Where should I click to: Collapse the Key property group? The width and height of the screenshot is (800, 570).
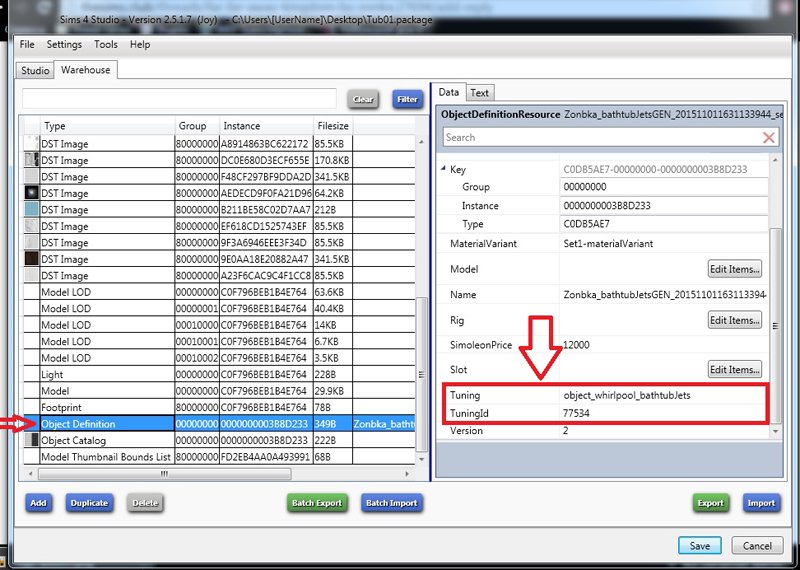pos(444,170)
